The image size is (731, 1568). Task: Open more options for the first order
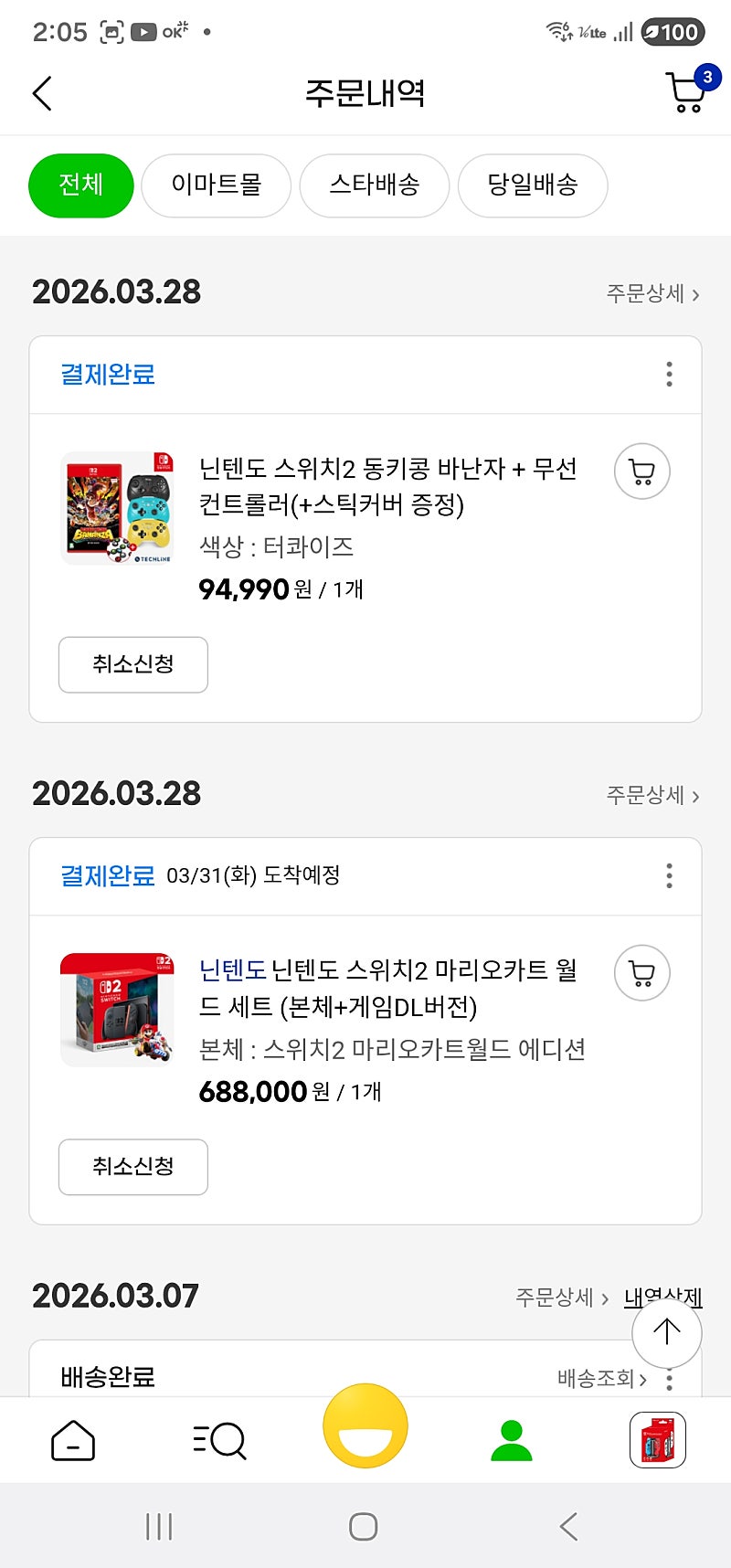point(670,375)
